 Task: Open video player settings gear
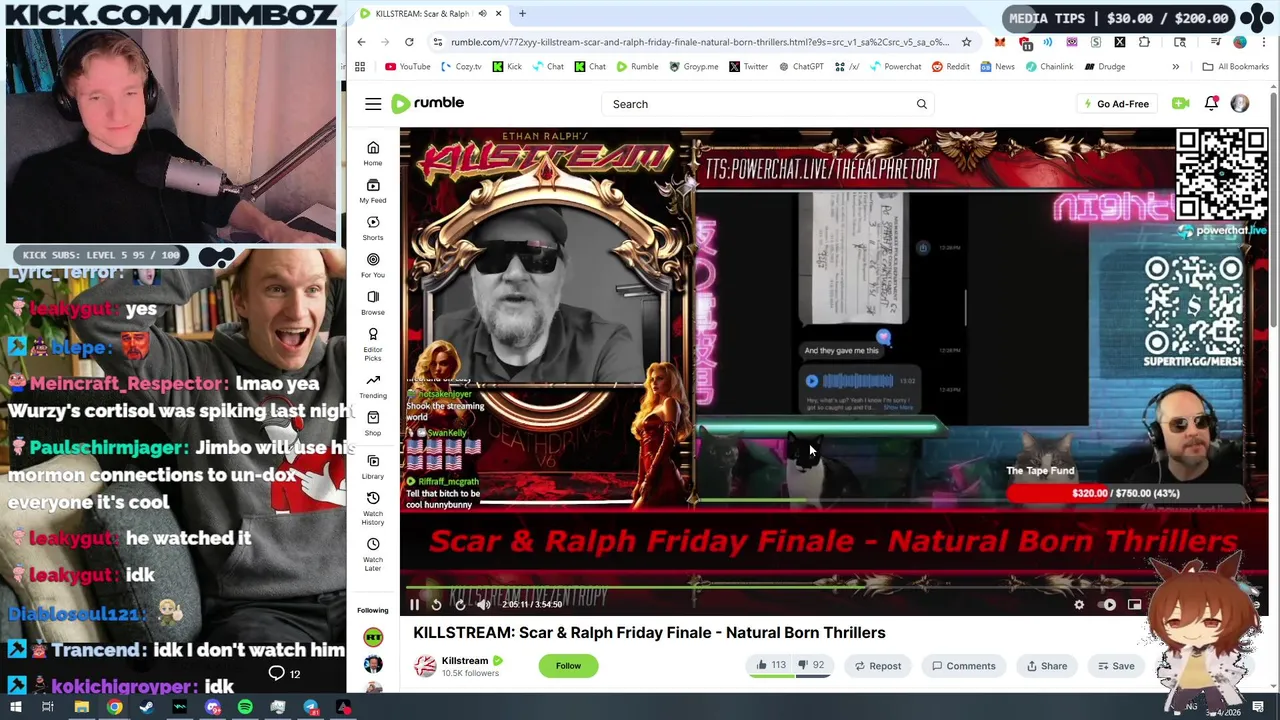click(x=1079, y=604)
